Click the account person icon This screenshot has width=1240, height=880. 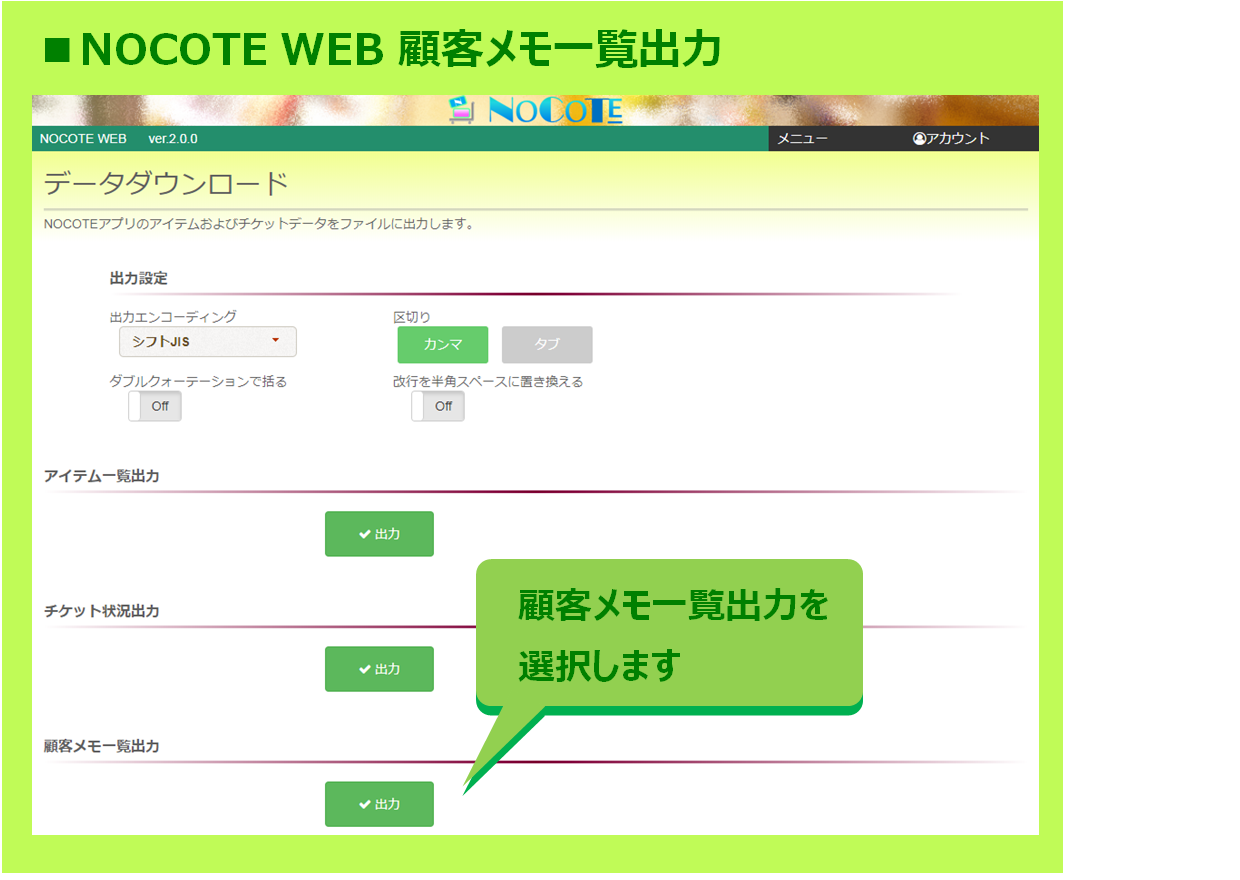tap(919, 139)
